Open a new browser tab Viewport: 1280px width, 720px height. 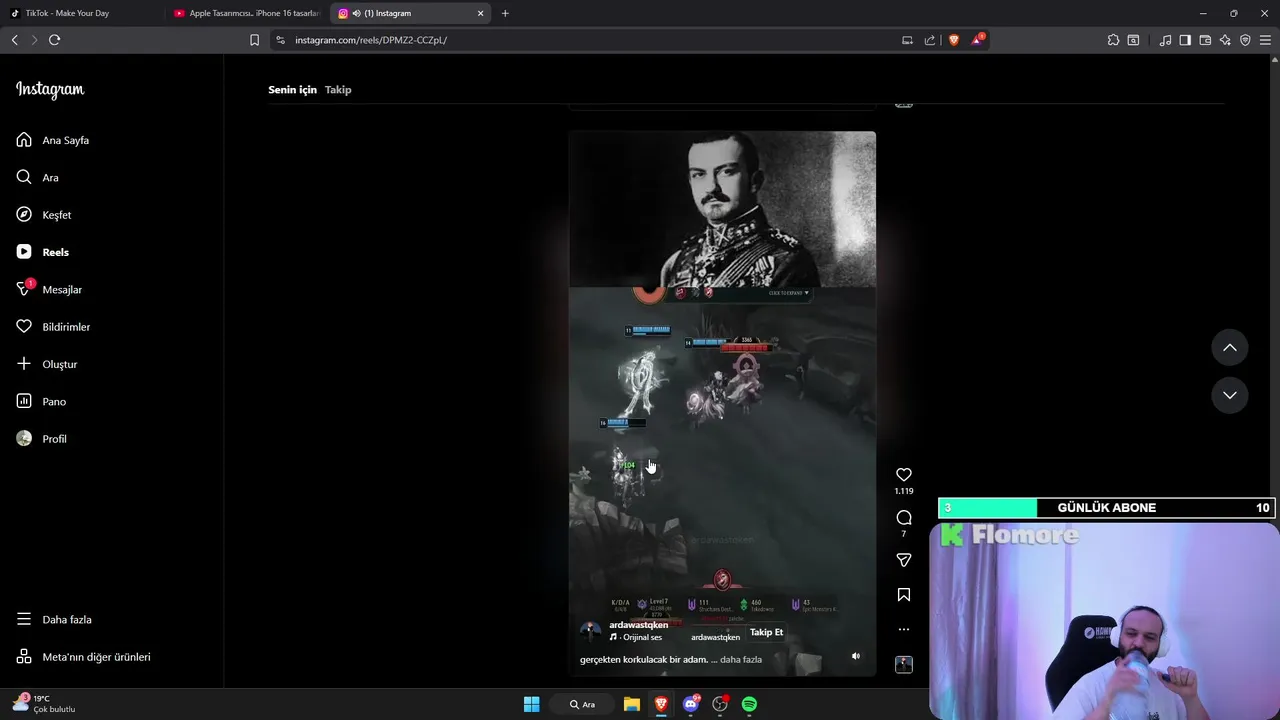505,13
